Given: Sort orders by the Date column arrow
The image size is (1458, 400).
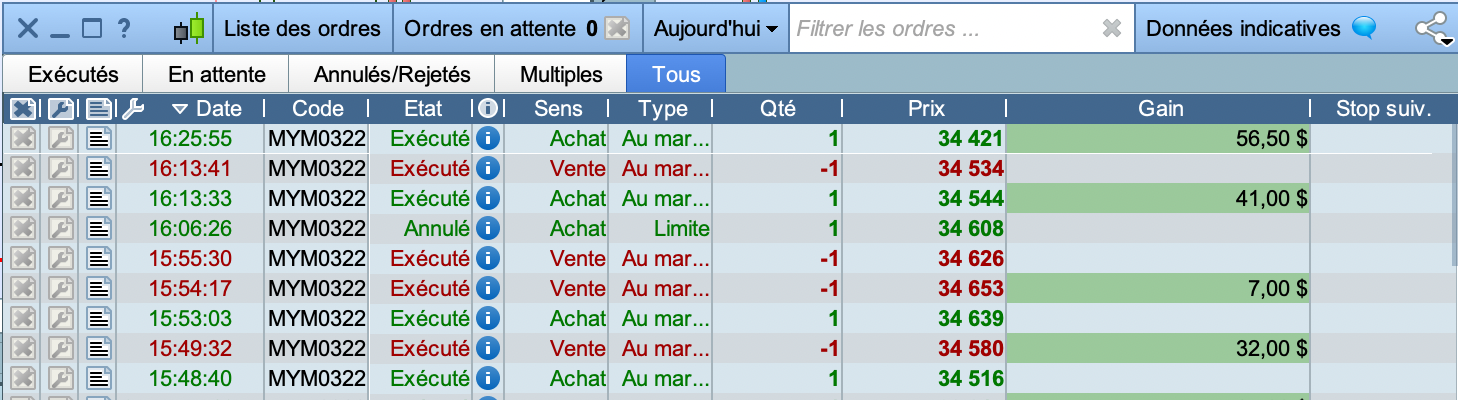Looking at the screenshot, I should coord(180,109).
